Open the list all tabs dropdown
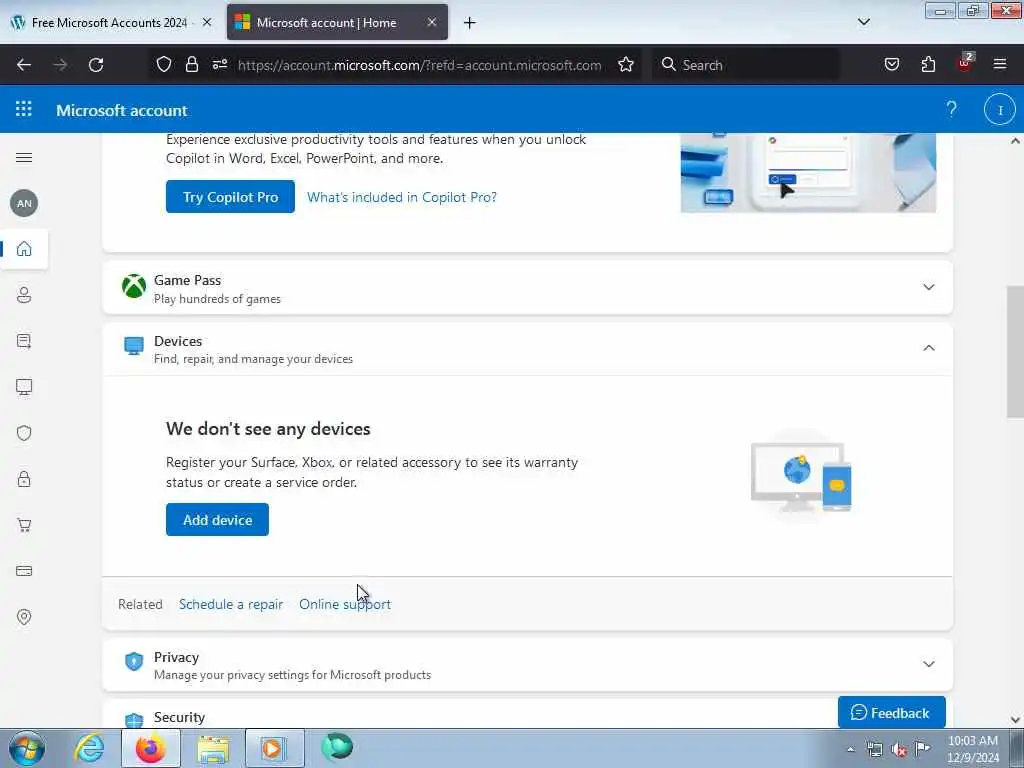Image resolution: width=1024 pixels, height=768 pixels. tap(863, 22)
